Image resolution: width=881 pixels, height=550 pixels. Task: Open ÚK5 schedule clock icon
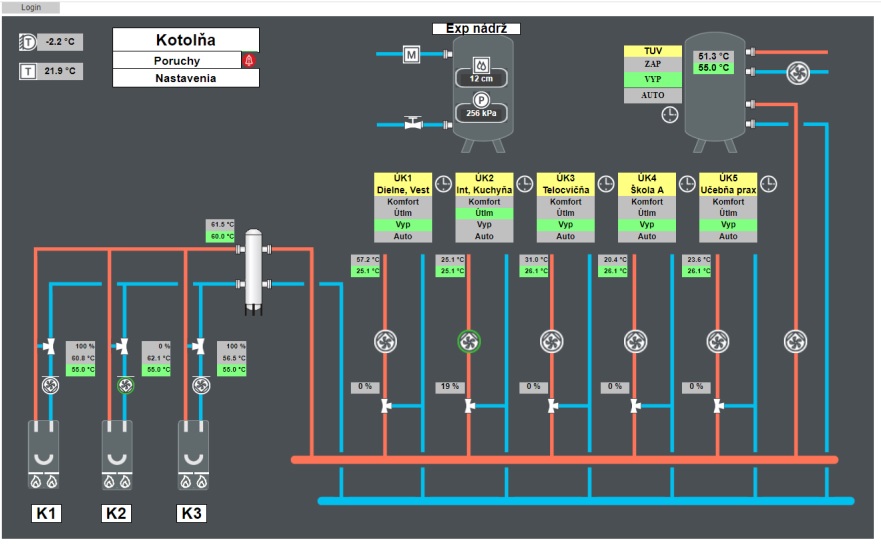pyautogui.click(x=768, y=184)
